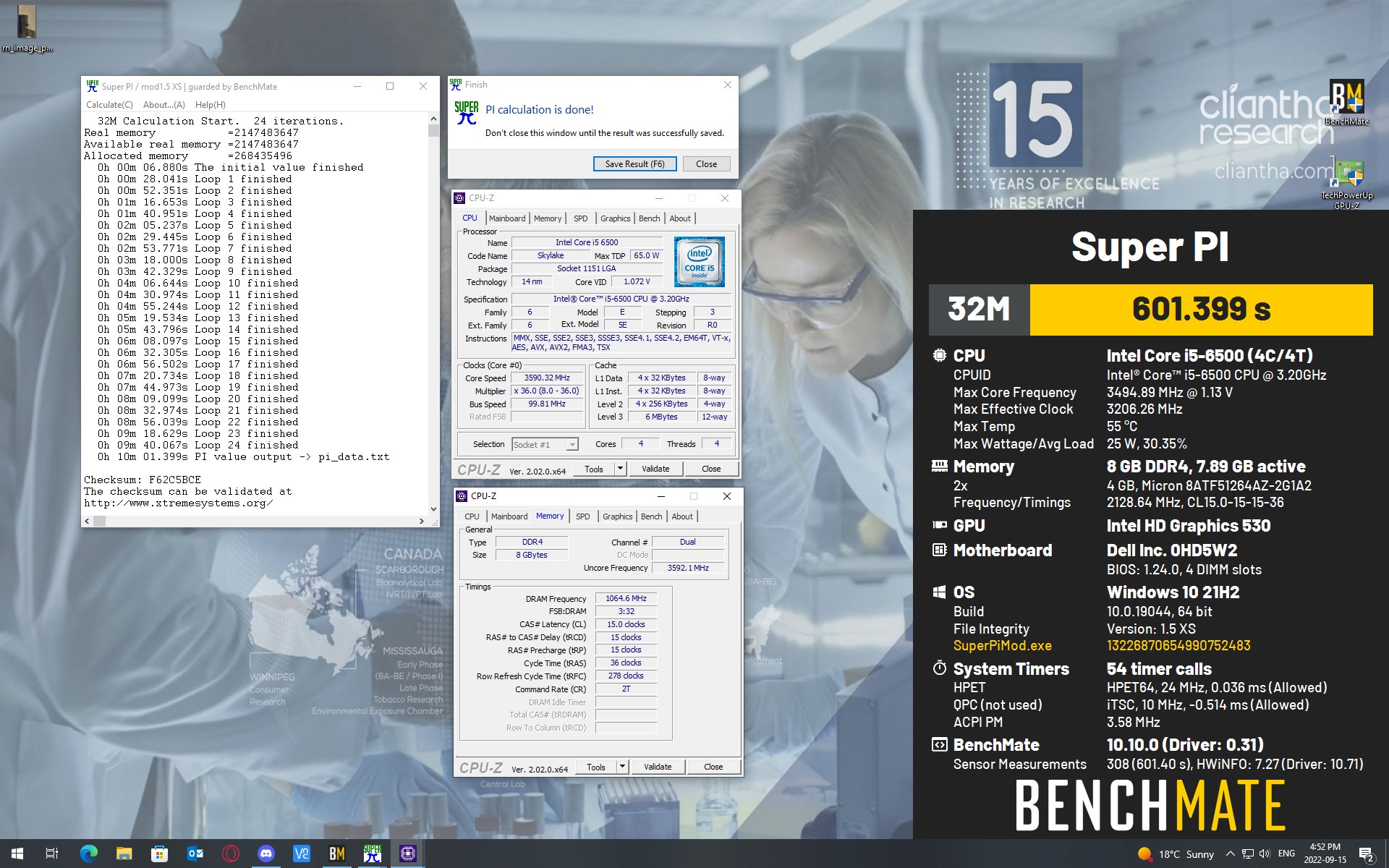Expand Tools dropdown arrow in lower CPU-Z

coord(622,767)
